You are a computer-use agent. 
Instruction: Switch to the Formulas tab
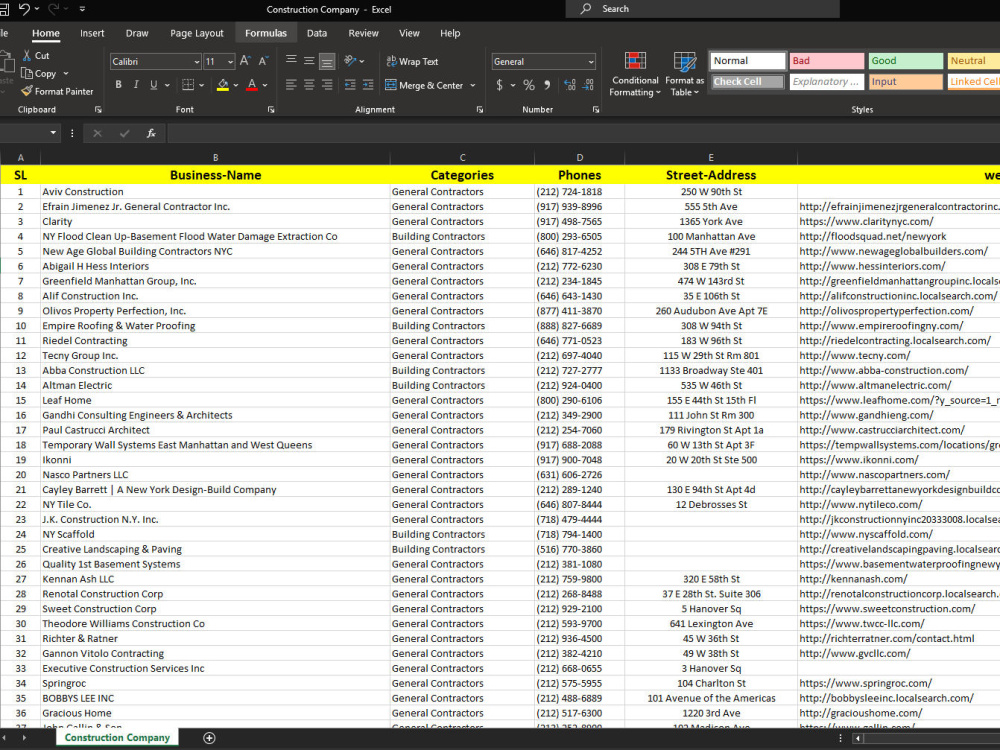coord(266,33)
